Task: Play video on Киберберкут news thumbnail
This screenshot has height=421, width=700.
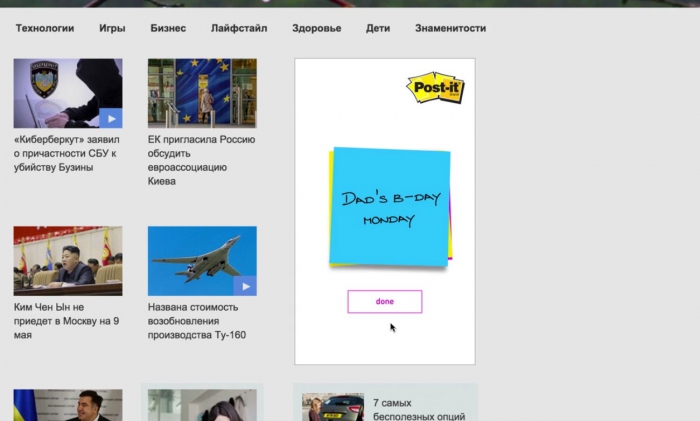Action: coord(111,118)
